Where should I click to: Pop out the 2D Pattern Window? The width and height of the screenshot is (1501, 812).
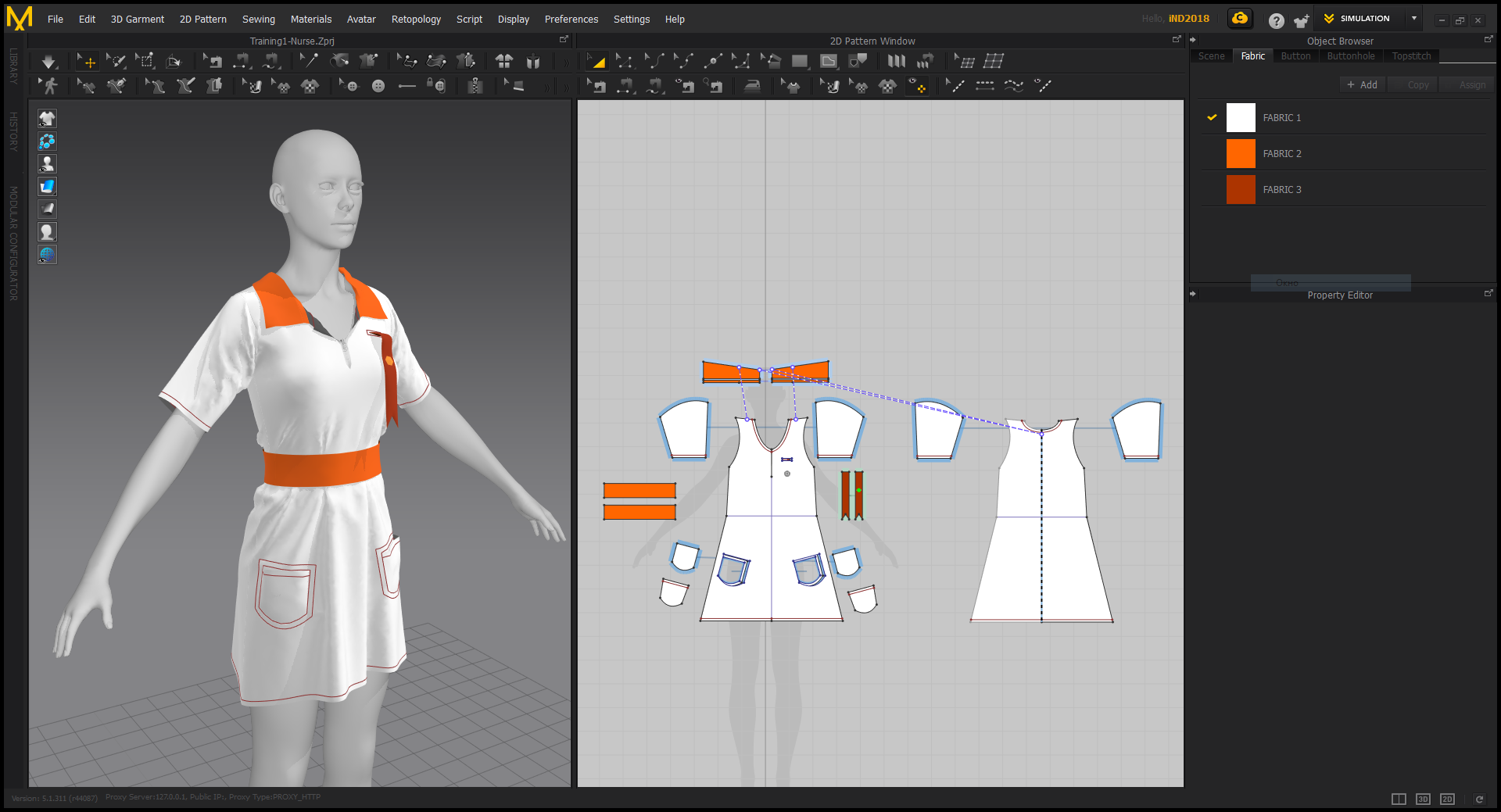1177,39
